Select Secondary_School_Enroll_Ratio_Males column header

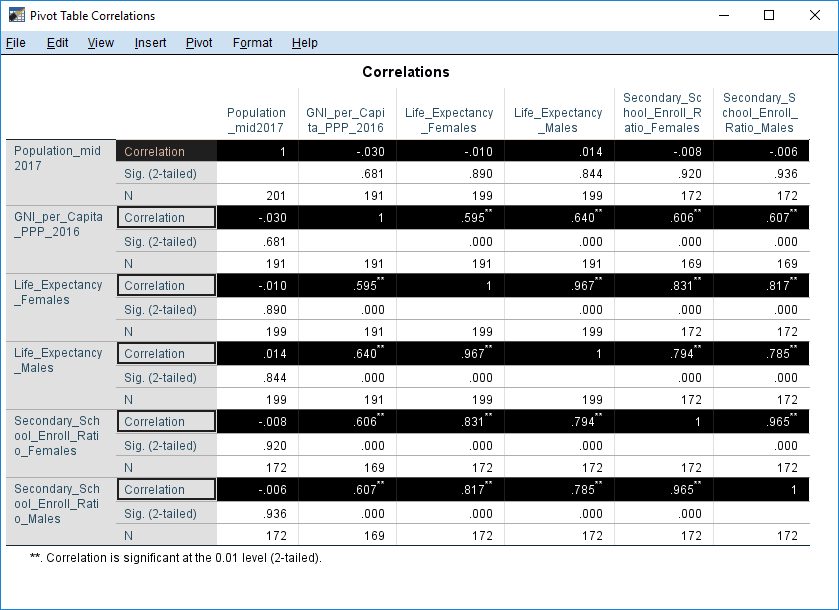(x=760, y=113)
